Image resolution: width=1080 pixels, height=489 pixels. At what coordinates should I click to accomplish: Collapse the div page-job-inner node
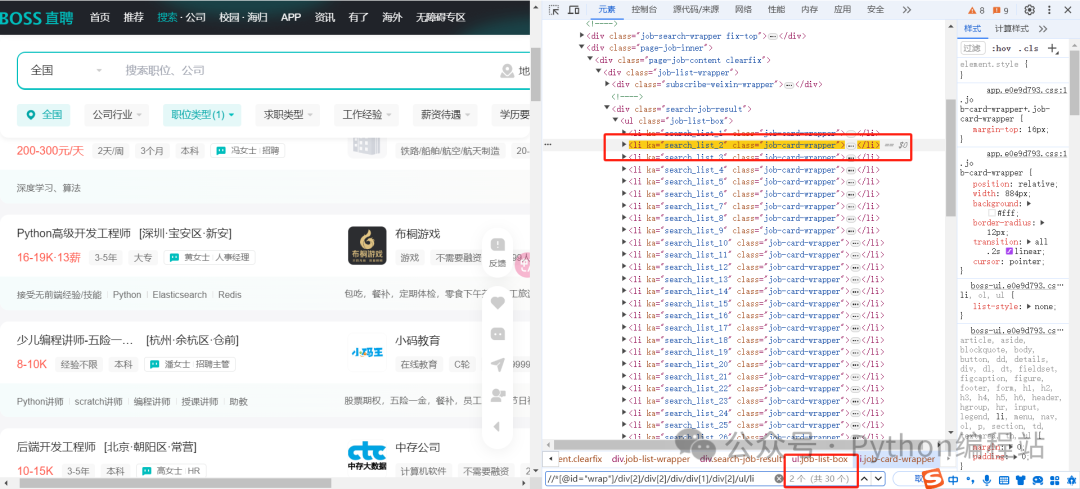(582, 48)
